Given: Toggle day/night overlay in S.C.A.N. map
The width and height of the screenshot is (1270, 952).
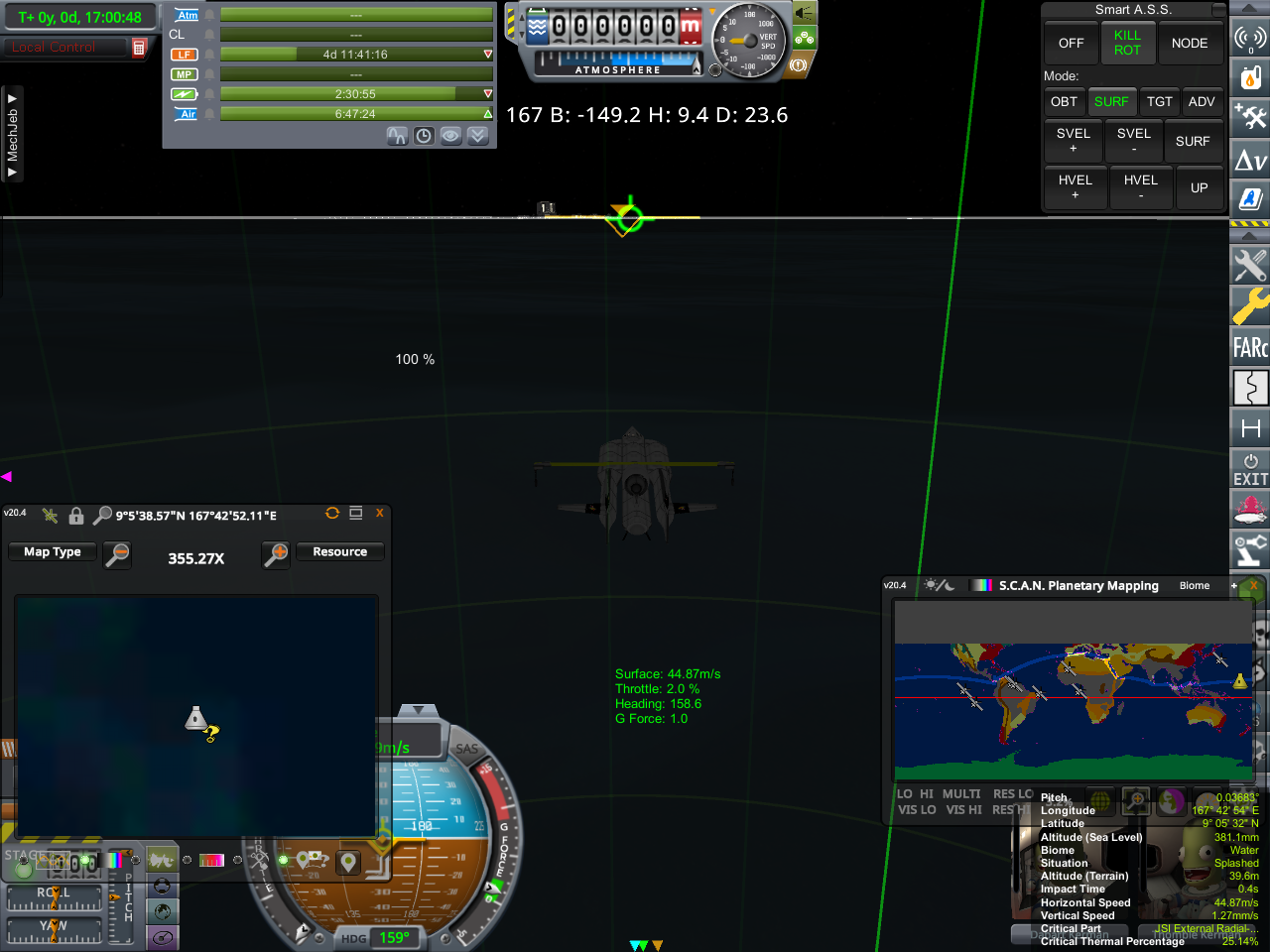Looking at the screenshot, I should (x=938, y=585).
